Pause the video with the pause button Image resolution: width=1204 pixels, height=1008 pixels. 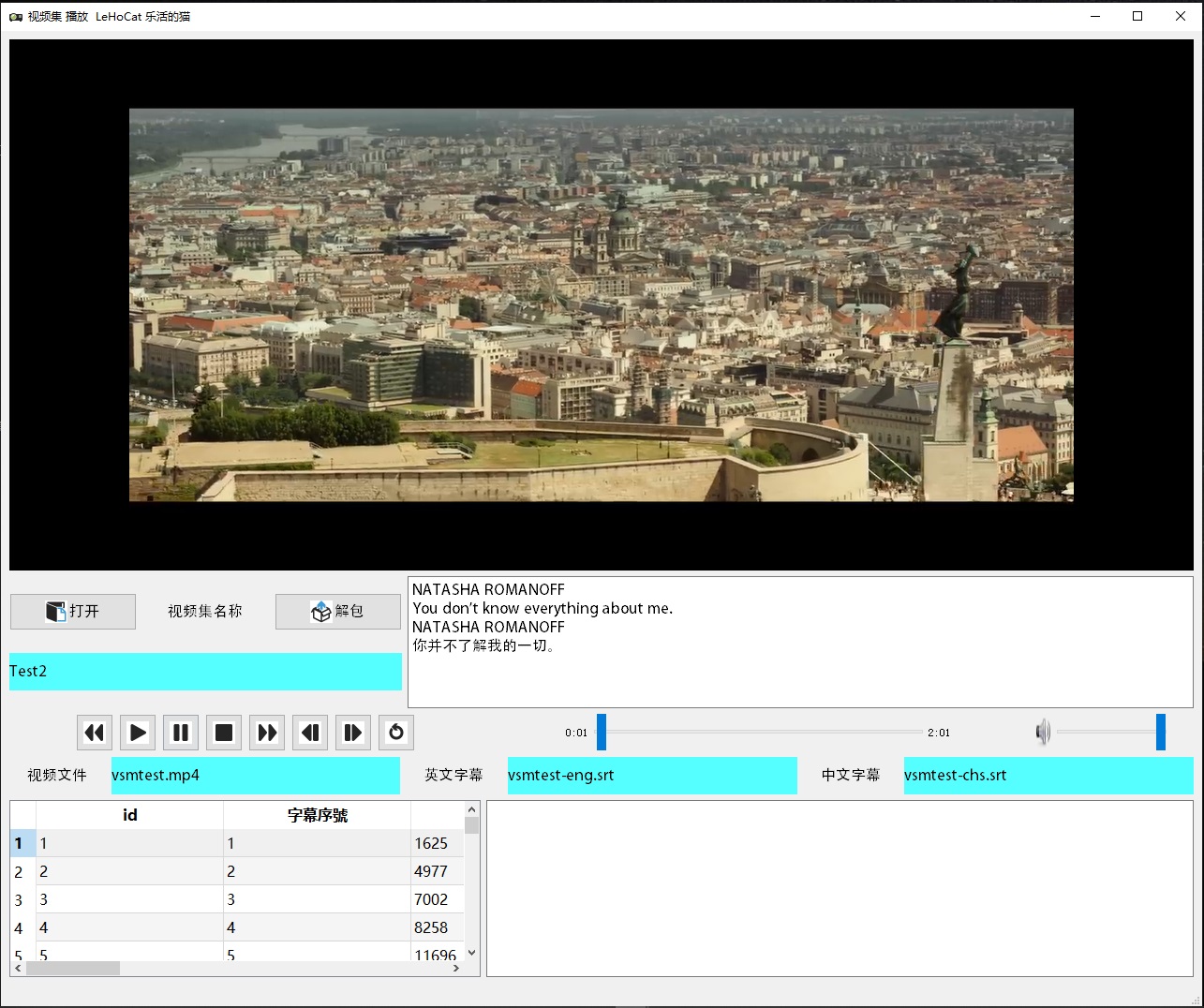point(181,733)
